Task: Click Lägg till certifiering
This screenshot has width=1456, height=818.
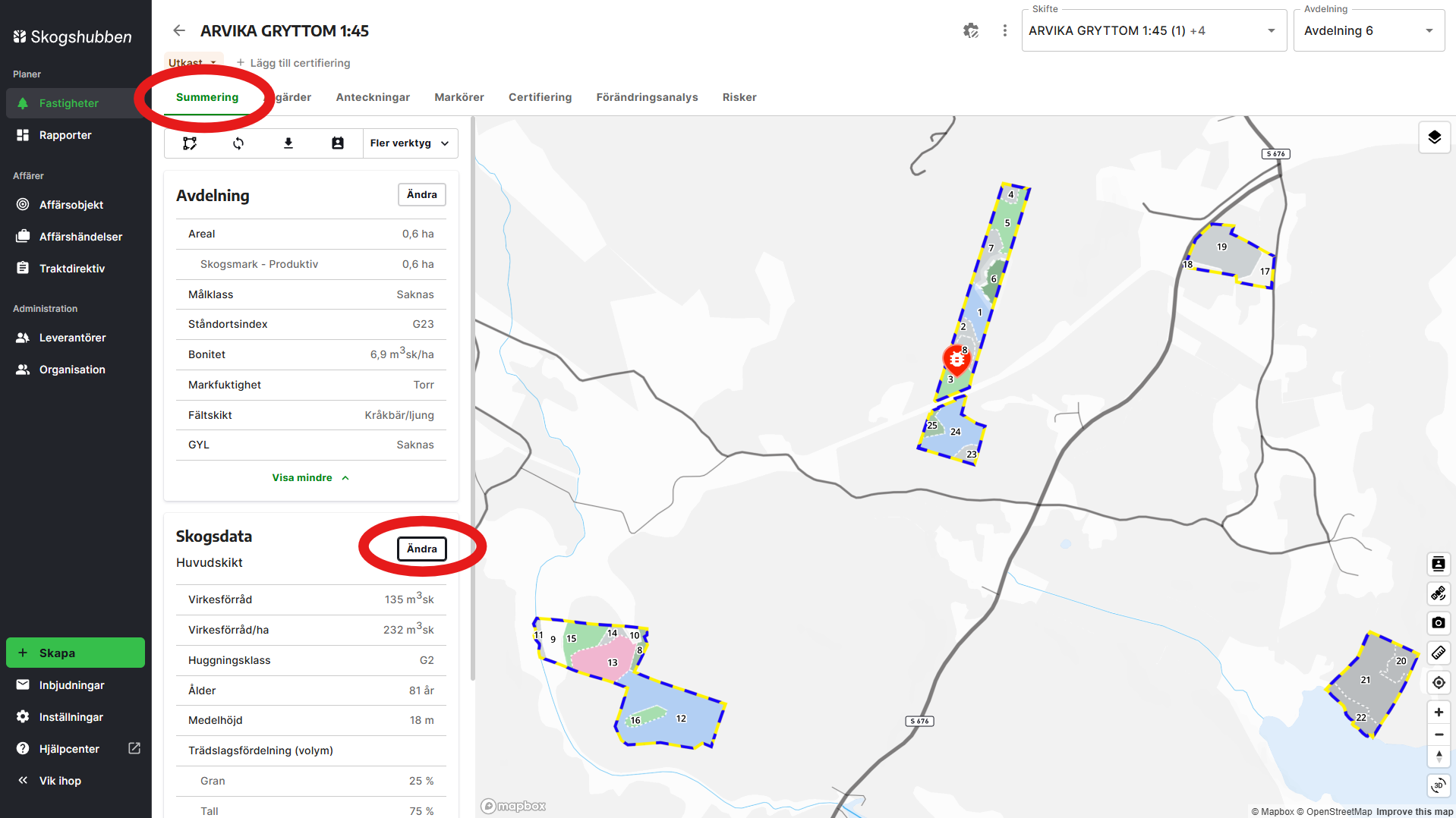Action: [x=293, y=63]
